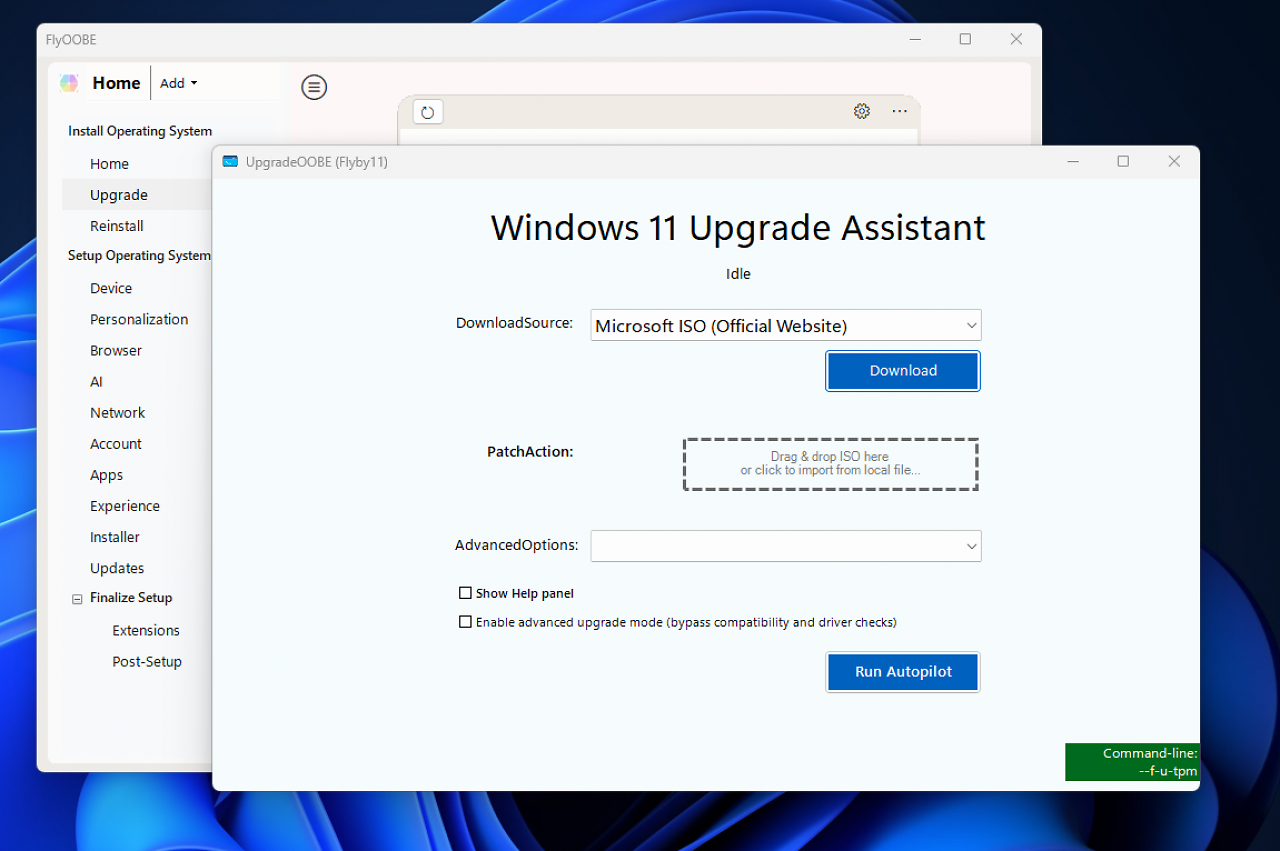Open the settings gear icon
Image resolution: width=1280 pixels, height=851 pixels.
coord(862,111)
